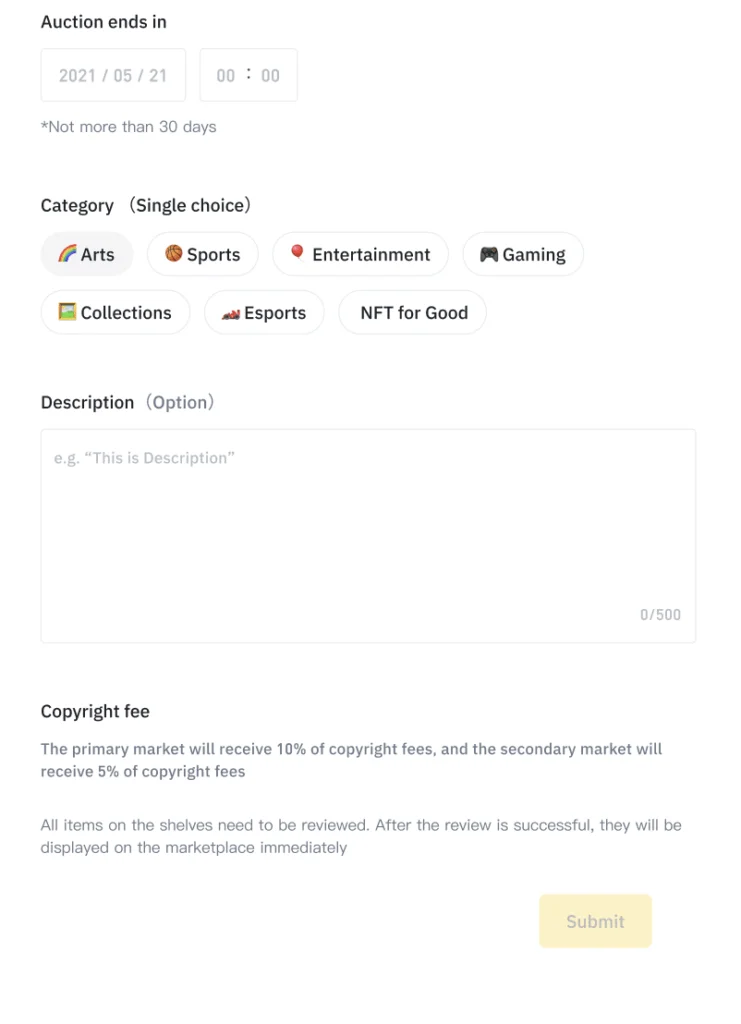Choose Sports as the category
741x1024 pixels.
coord(202,254)
